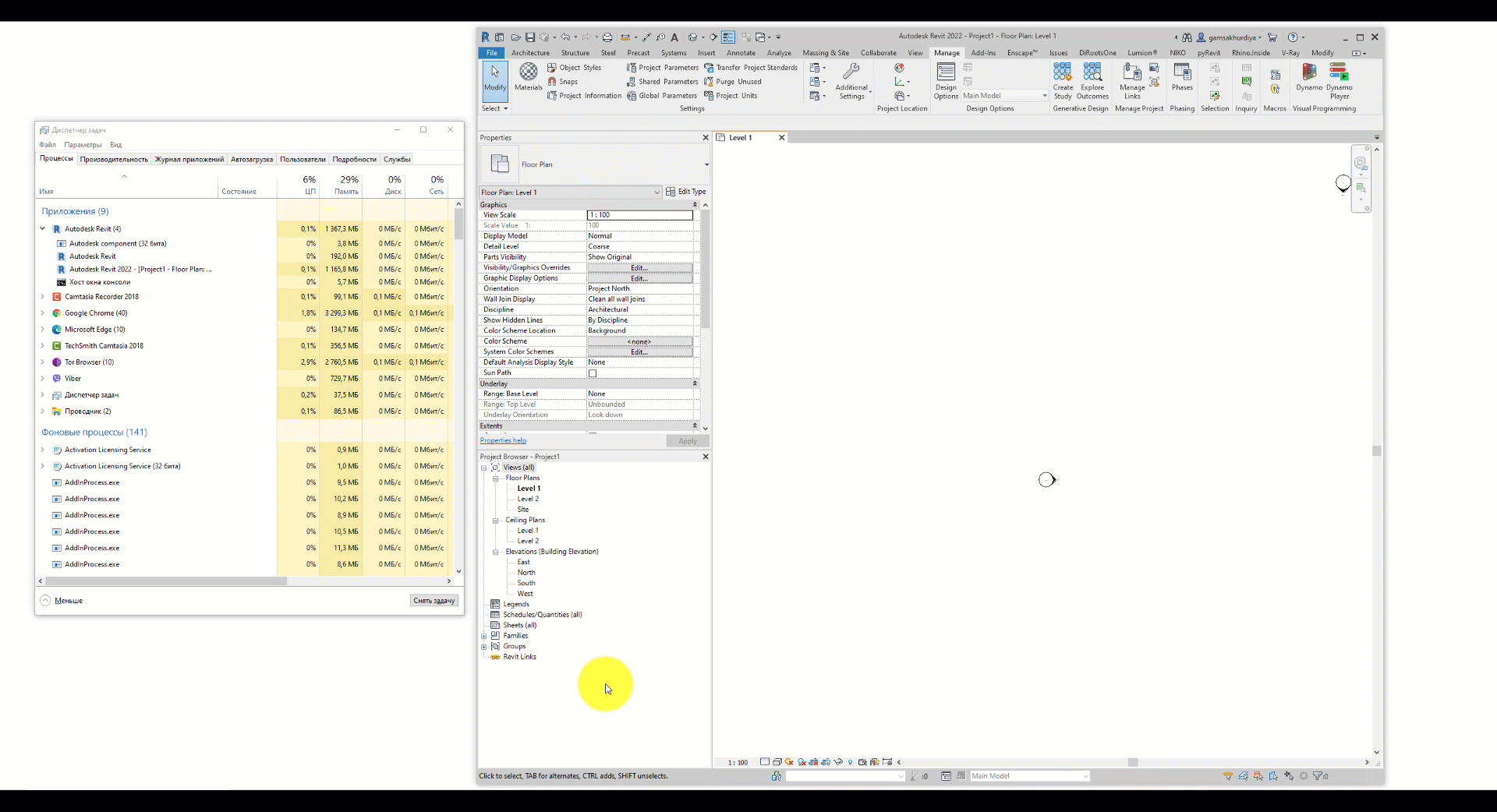
Task: Expand Google Chrome (40) in Task Manager
Action: 43,313
